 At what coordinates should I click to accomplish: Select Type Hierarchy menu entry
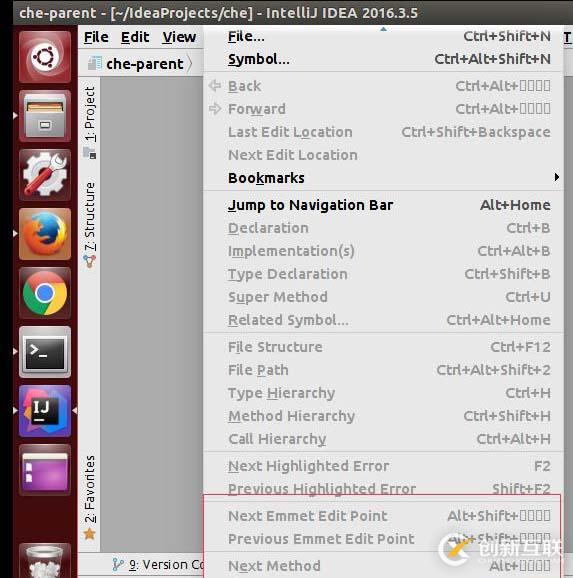(383, 393)
